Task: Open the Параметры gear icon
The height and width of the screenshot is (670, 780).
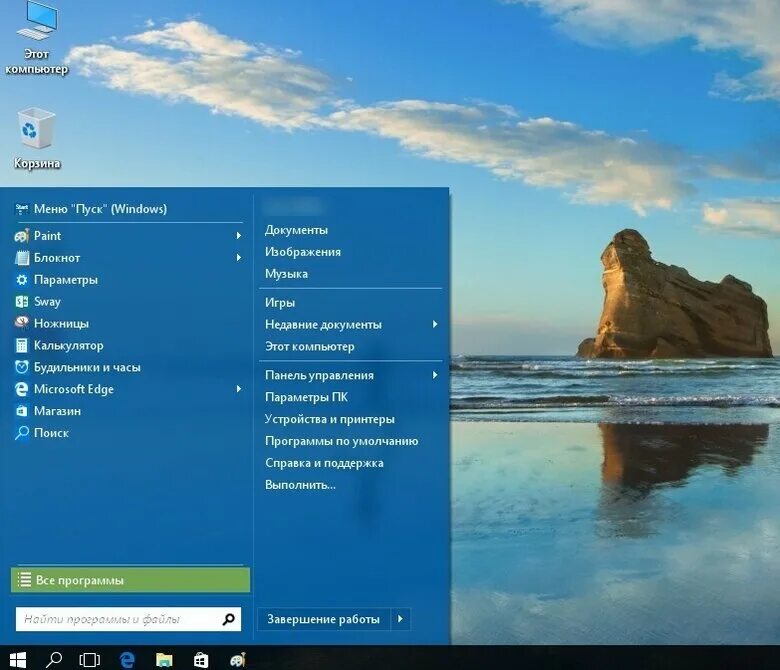Action: [x=21, y=280]
